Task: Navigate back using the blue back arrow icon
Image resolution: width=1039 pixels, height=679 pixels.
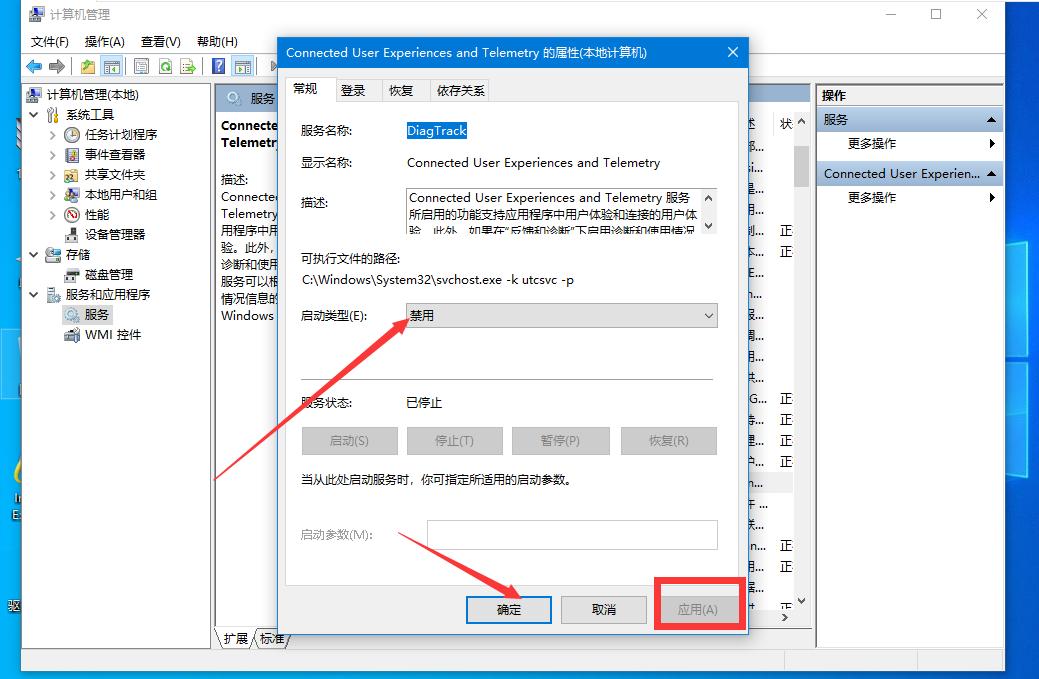Action: [32, 67]
